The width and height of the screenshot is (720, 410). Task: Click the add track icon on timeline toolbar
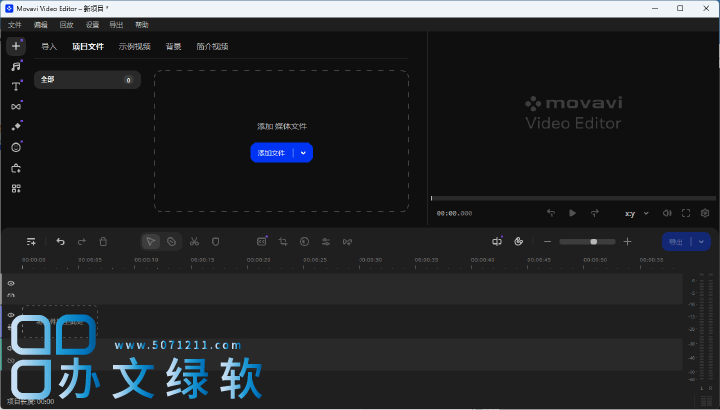coord(31,242)
